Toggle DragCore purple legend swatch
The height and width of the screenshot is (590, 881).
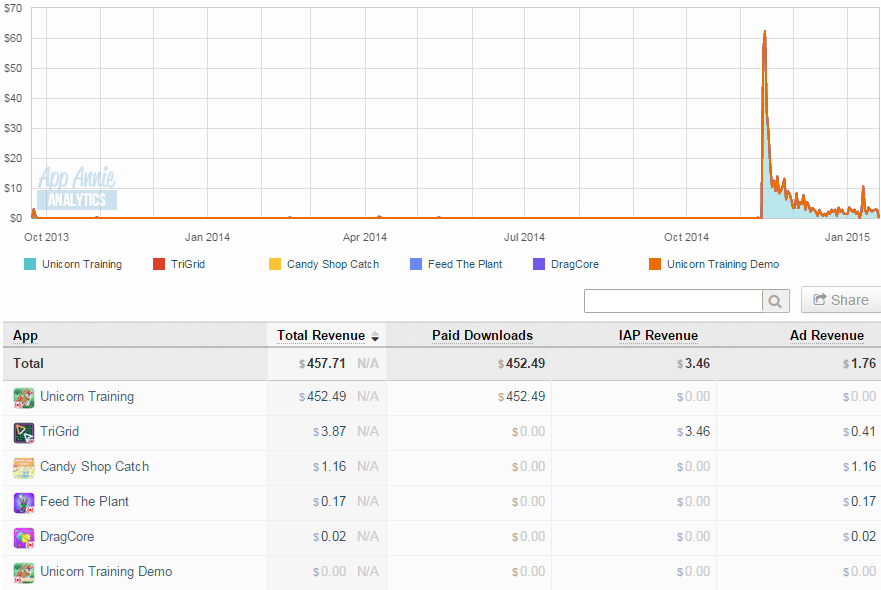[x=539, y=264]
